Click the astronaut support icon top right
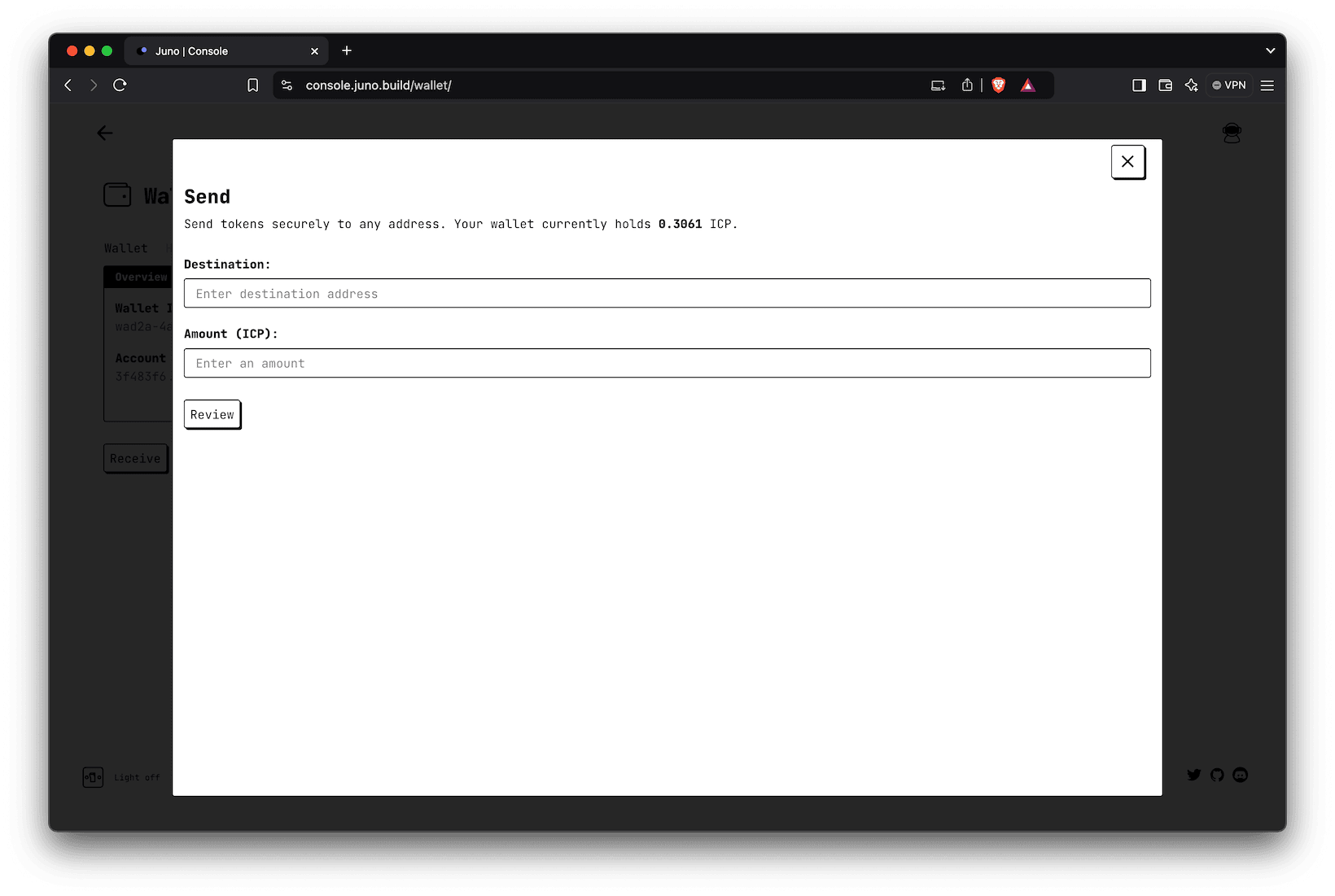Screen dimensions: 1335x896 1232,133
